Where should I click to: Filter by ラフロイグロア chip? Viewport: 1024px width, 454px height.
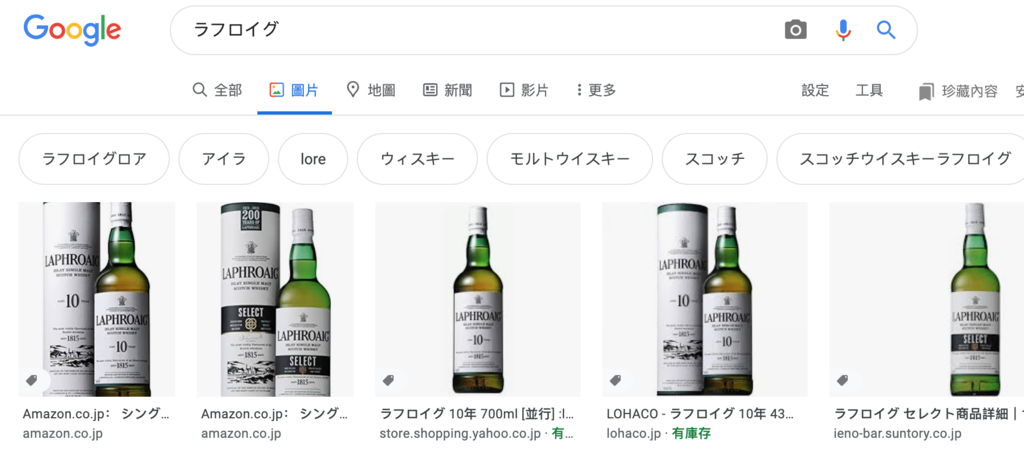[x=94, y=159]
